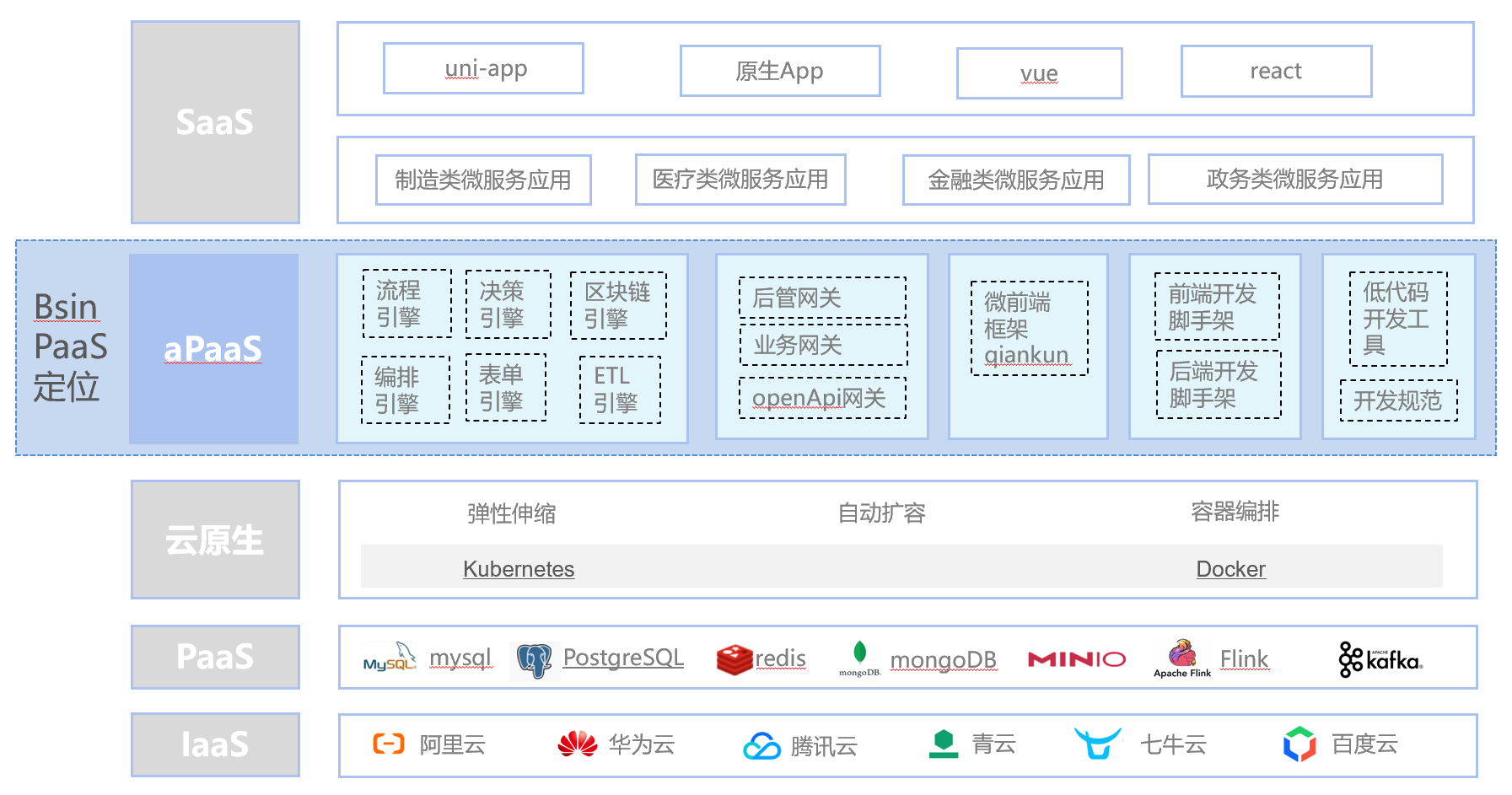Click the 华为云 text label

coord(642,744)
